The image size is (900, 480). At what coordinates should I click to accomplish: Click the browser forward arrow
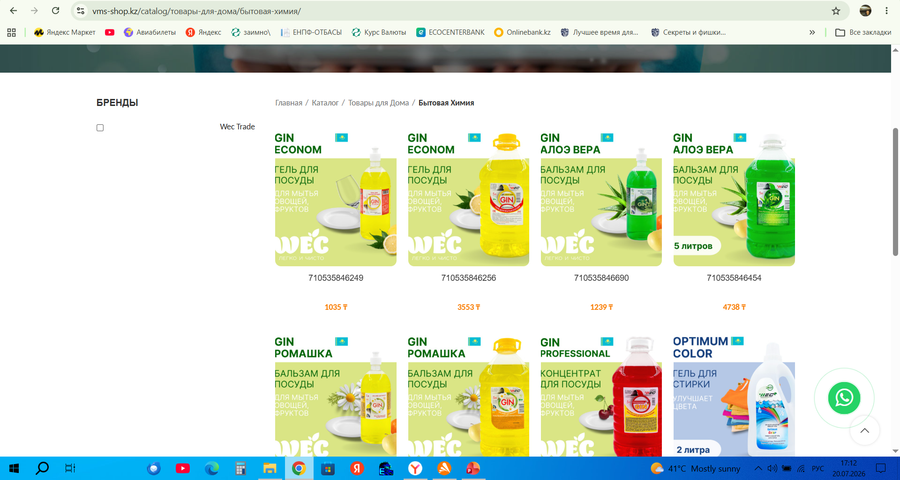(34, 11)
